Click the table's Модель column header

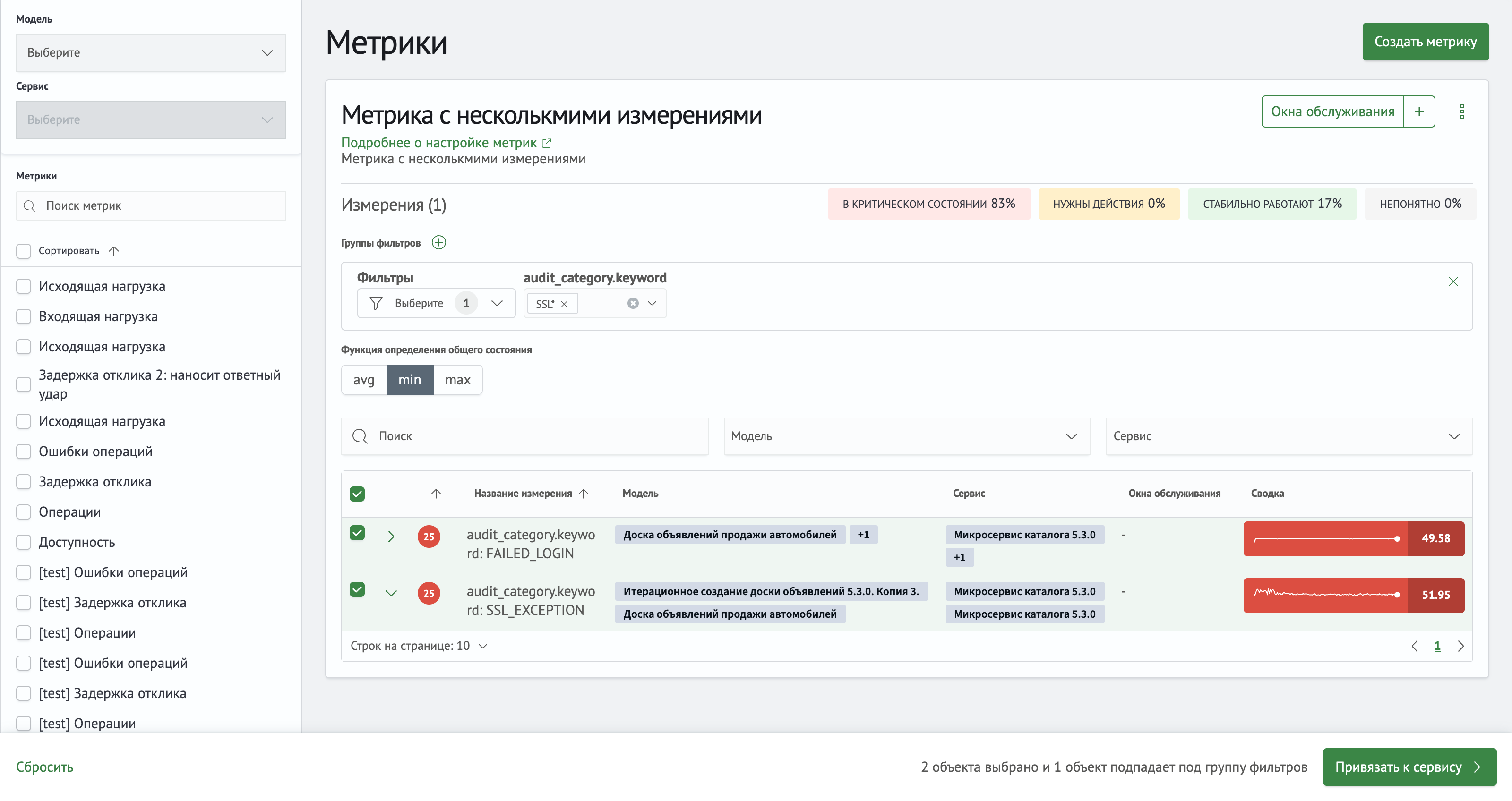[640, 494]
